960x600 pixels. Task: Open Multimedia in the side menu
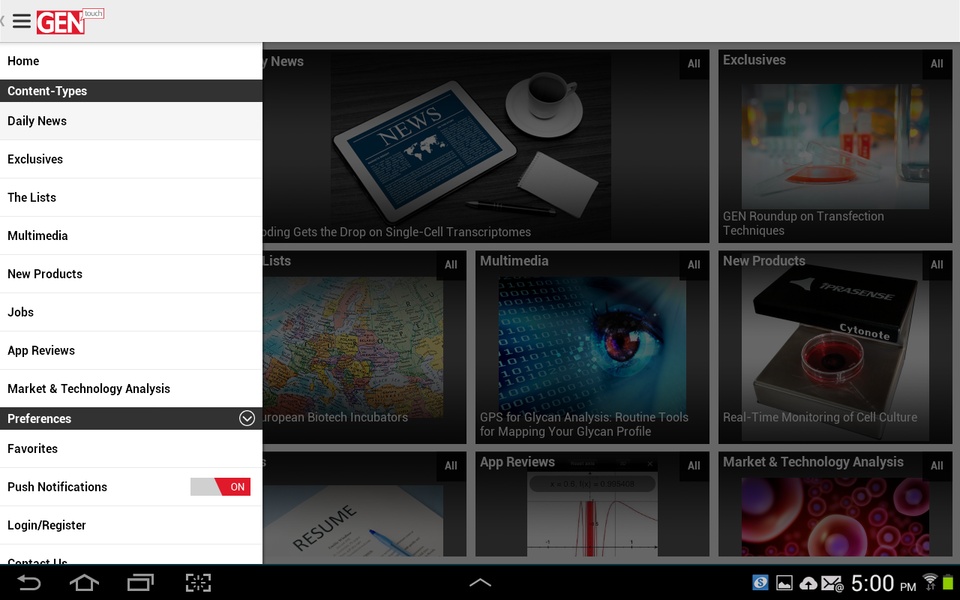point(131,236)
